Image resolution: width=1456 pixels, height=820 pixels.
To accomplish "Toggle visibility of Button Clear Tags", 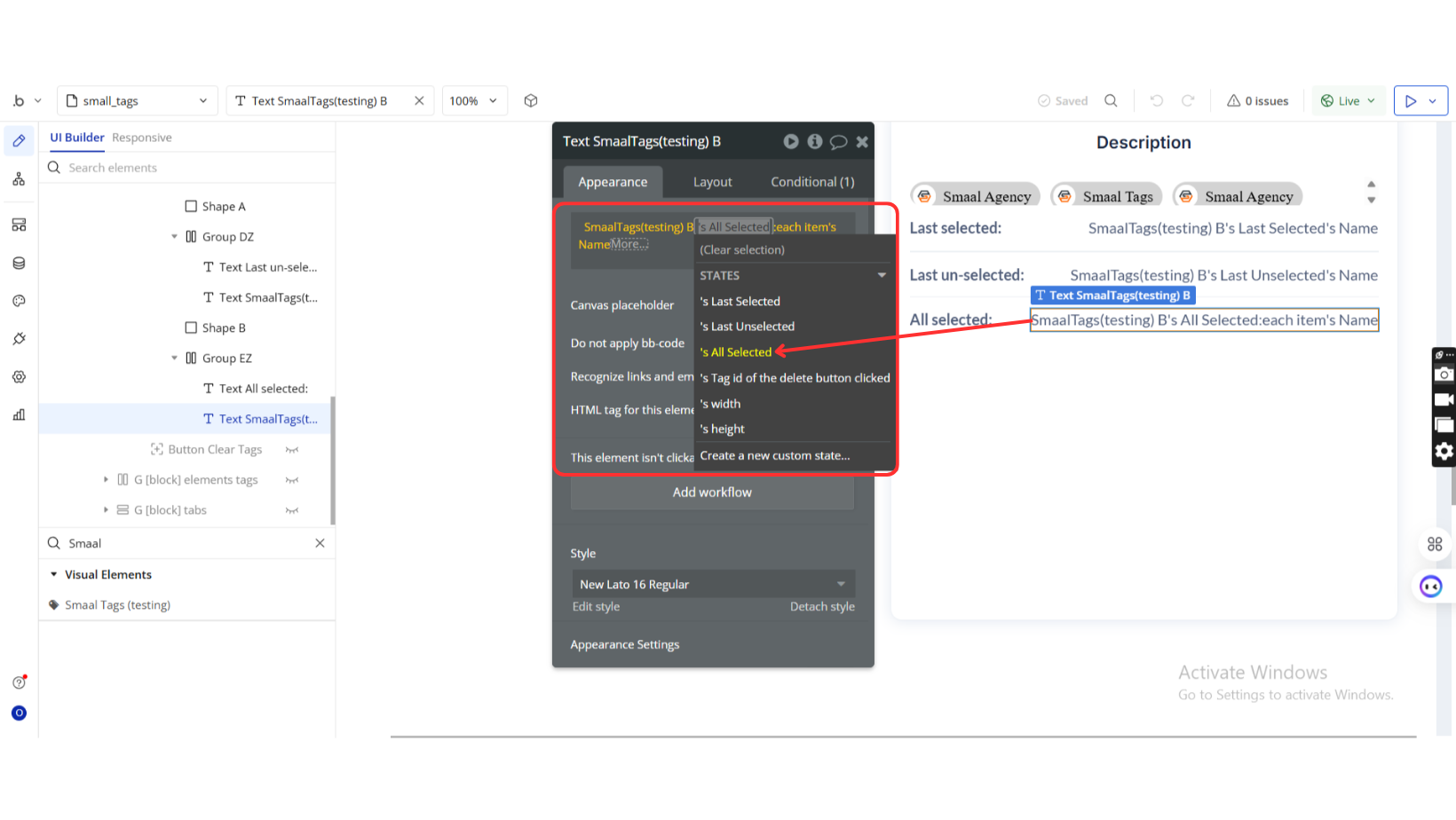I will (291, 450).
